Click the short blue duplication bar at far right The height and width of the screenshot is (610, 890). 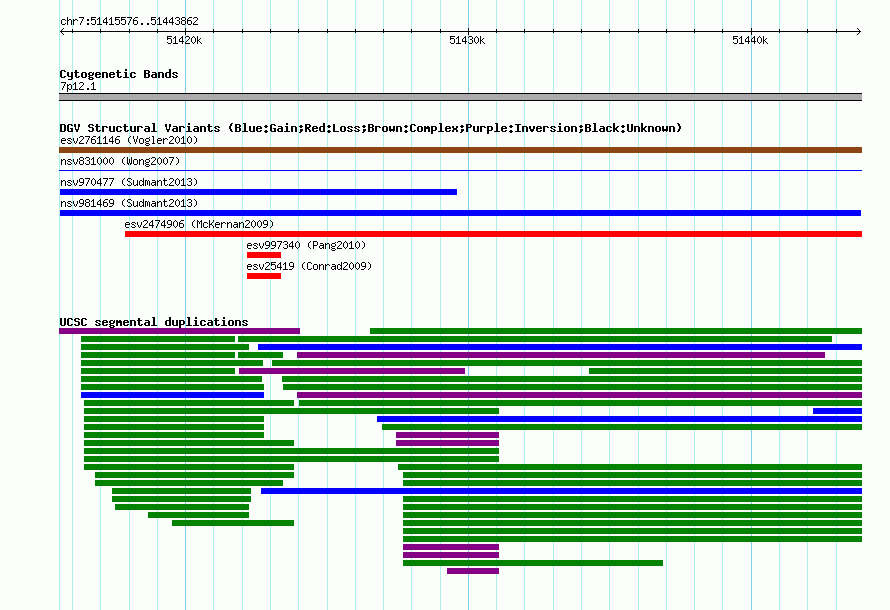[x=837, y=411]
